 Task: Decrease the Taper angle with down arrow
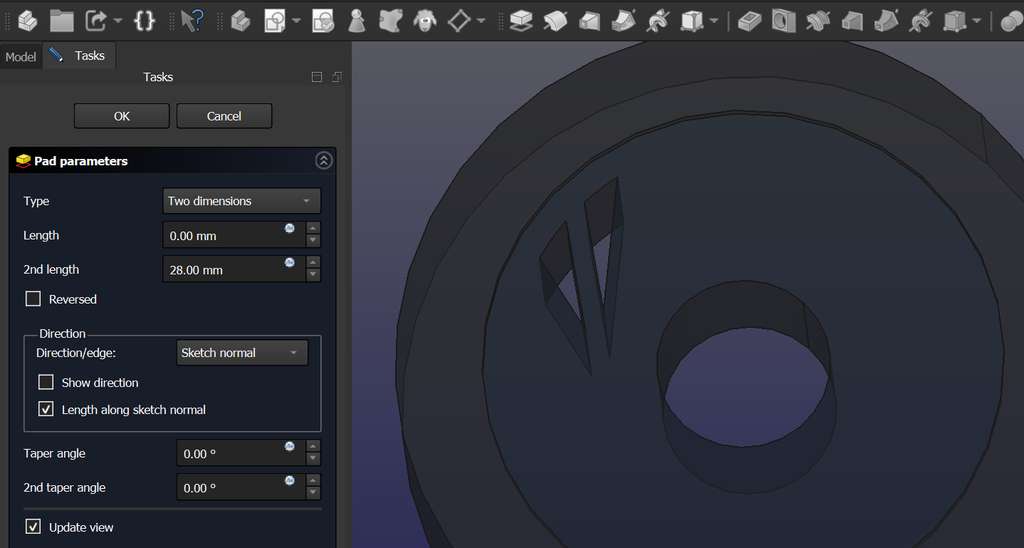pyautogui.click(x=313, y=459)
